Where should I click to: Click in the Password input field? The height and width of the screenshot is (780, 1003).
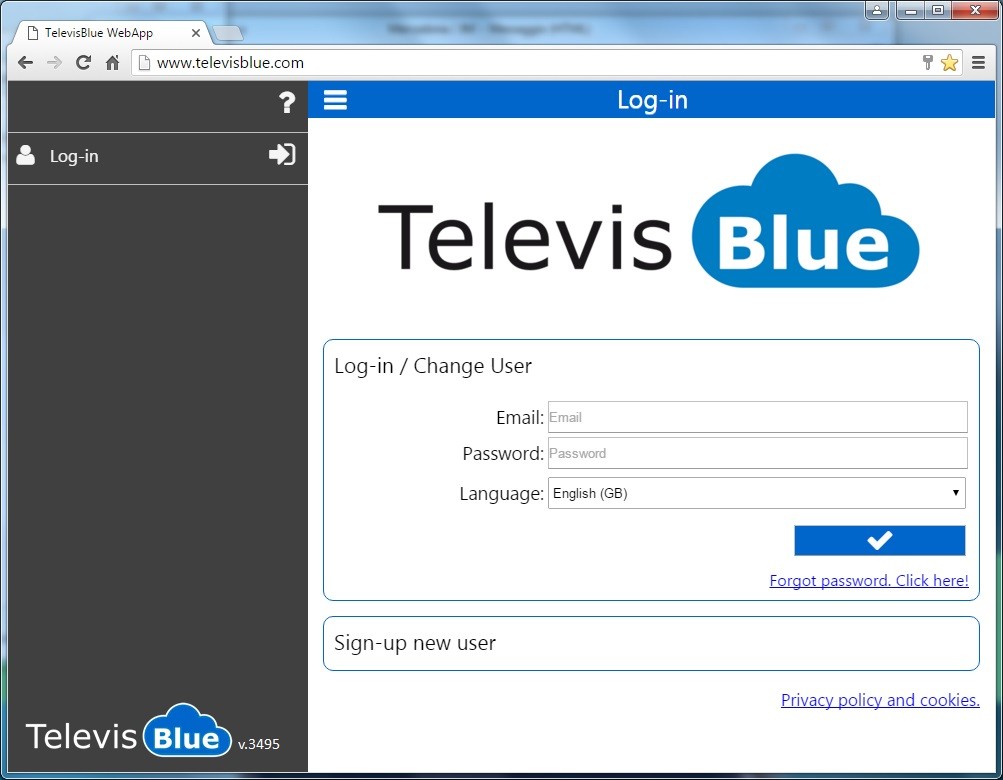[757, 453]
